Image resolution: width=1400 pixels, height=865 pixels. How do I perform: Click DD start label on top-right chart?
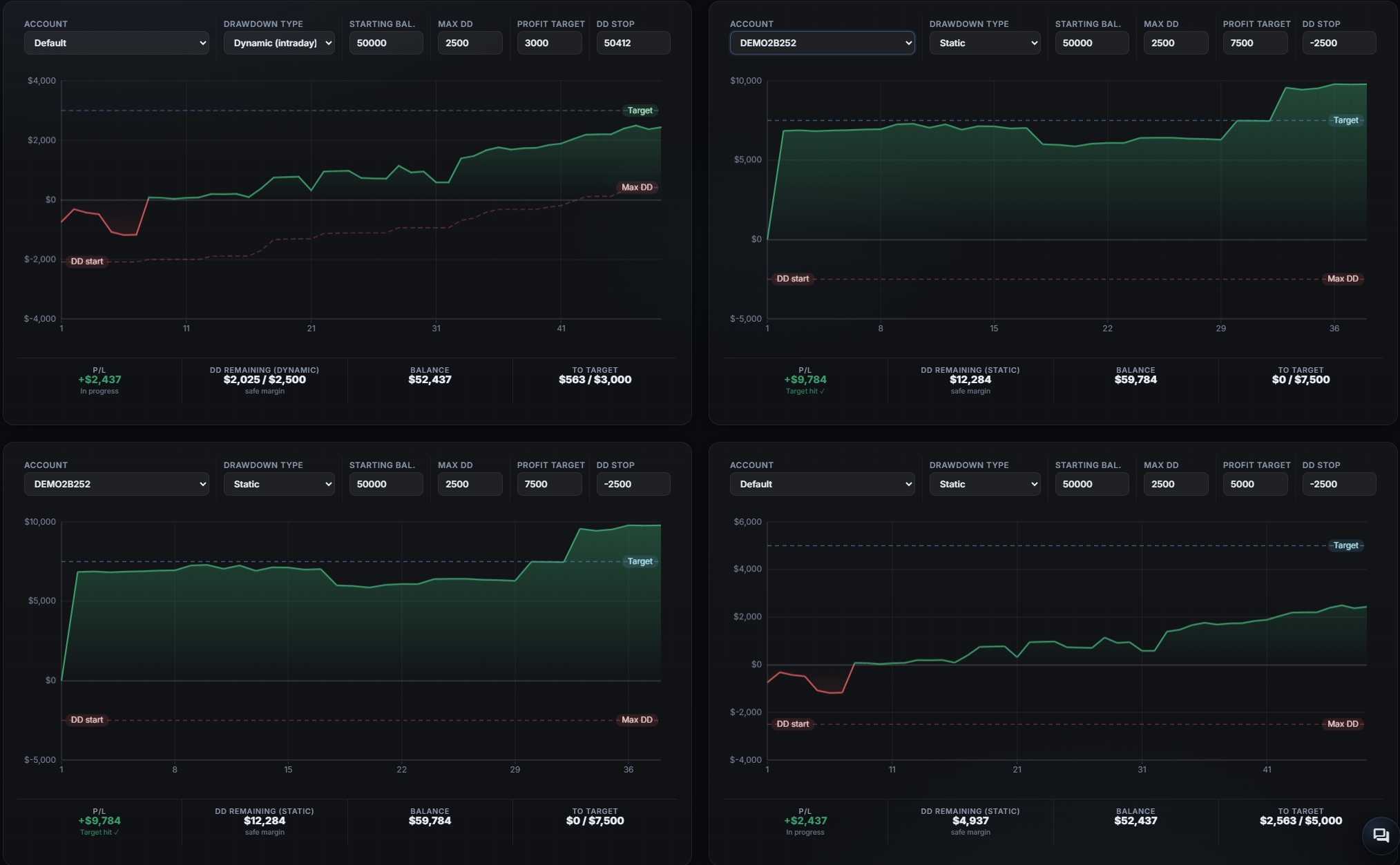point(793,279)
